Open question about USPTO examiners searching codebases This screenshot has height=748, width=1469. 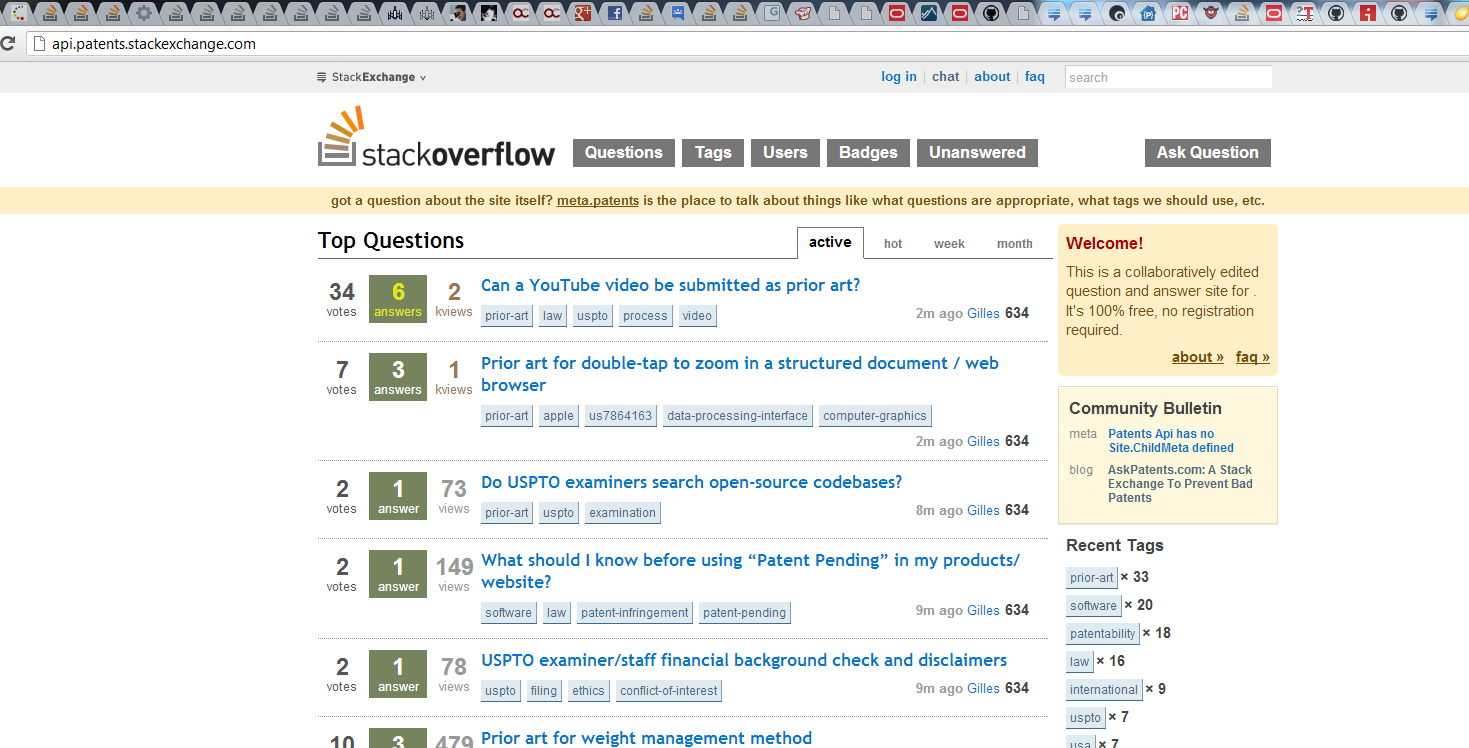[692, 483]
